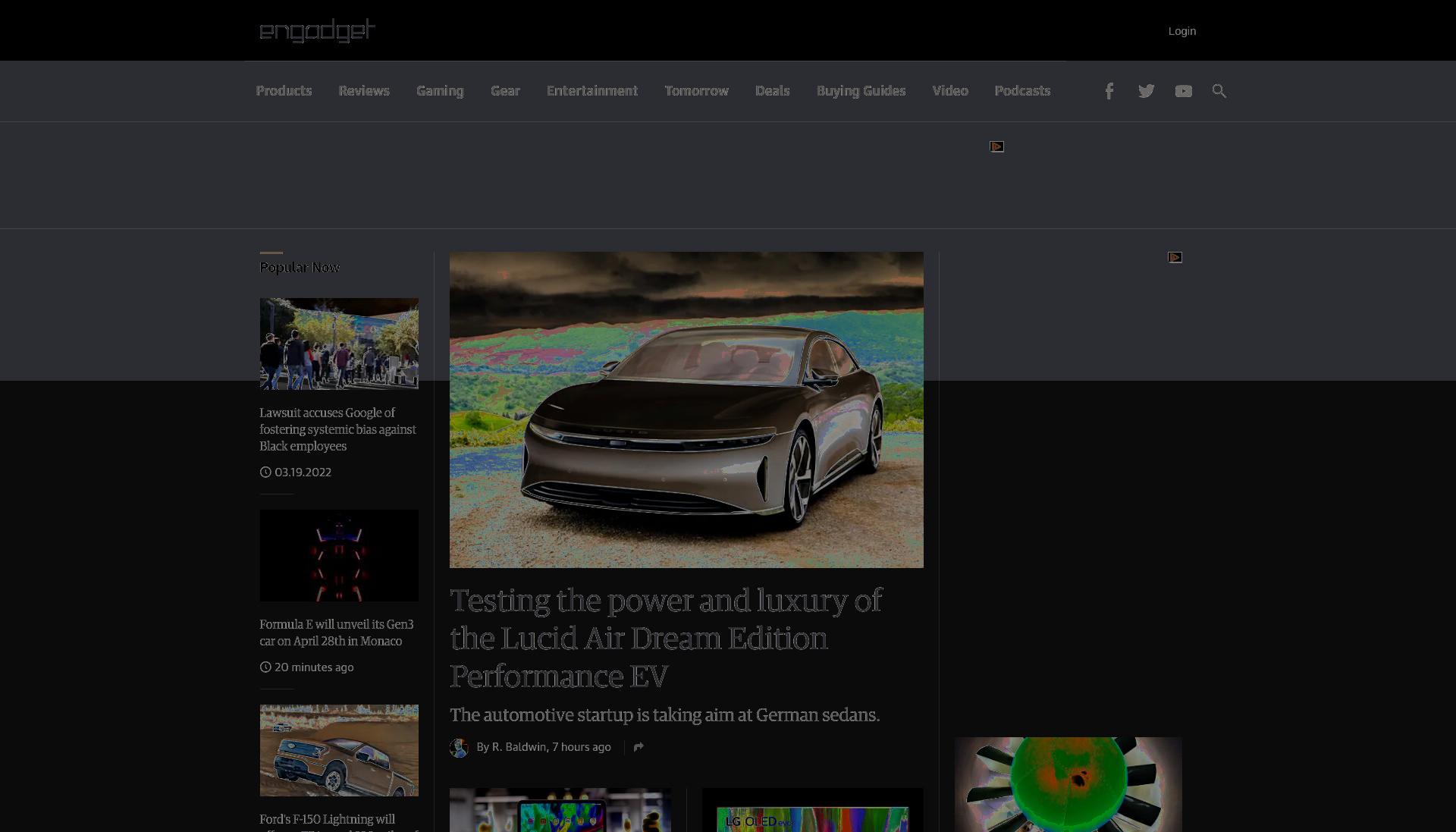Screen dimensions: 1456x832
Task: Click the Formula E teaser thumbnail
Action: 339,555
